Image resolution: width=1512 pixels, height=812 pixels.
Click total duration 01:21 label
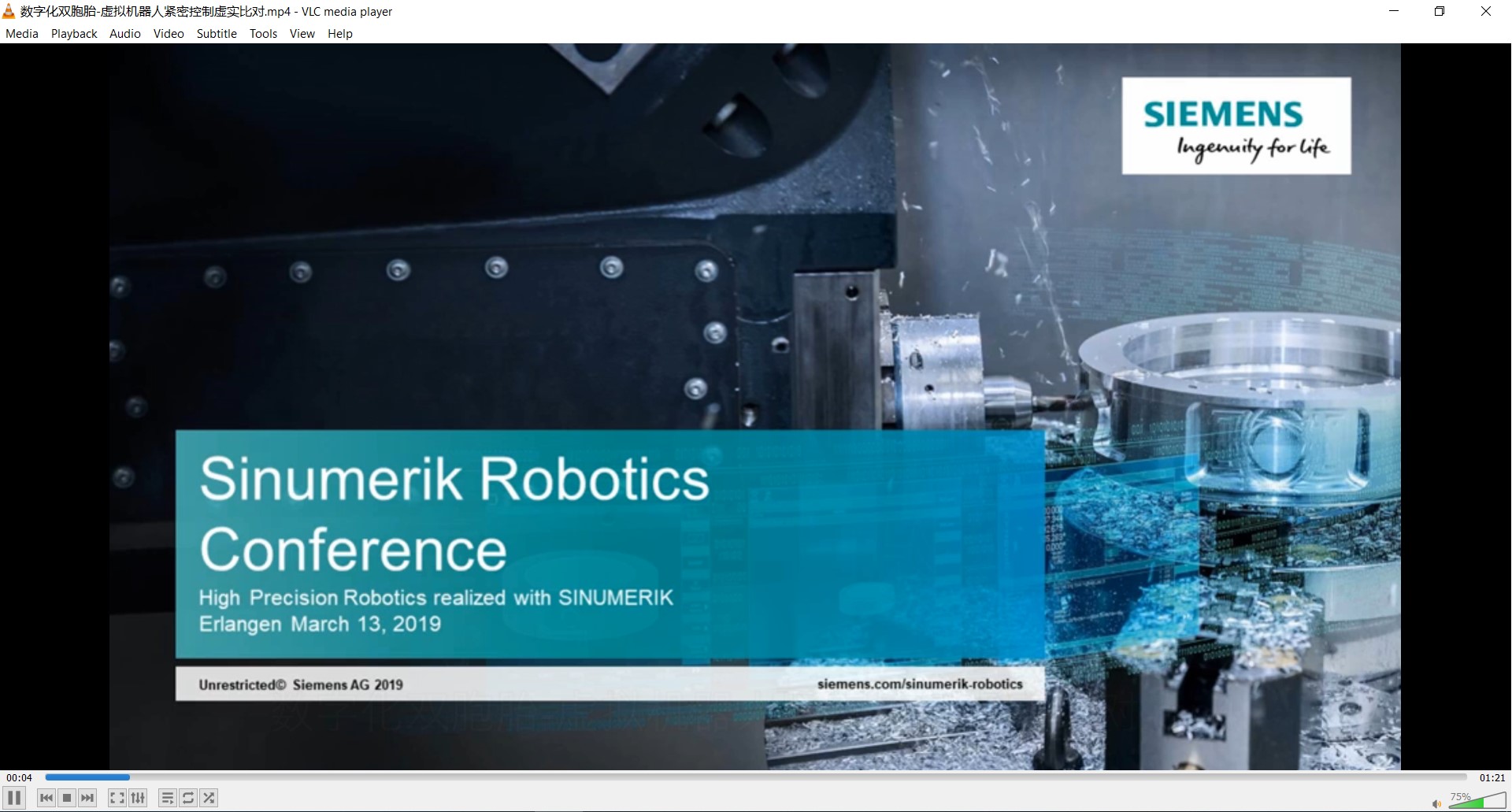point(1492,777)
